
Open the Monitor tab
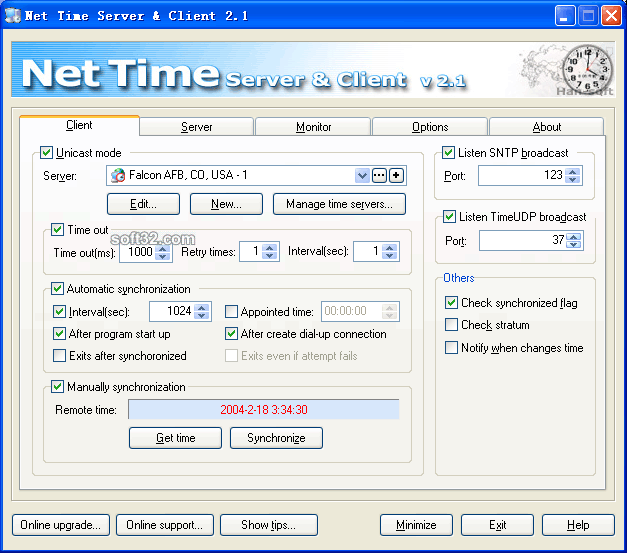pyautogui.click(x=313, y=127)
